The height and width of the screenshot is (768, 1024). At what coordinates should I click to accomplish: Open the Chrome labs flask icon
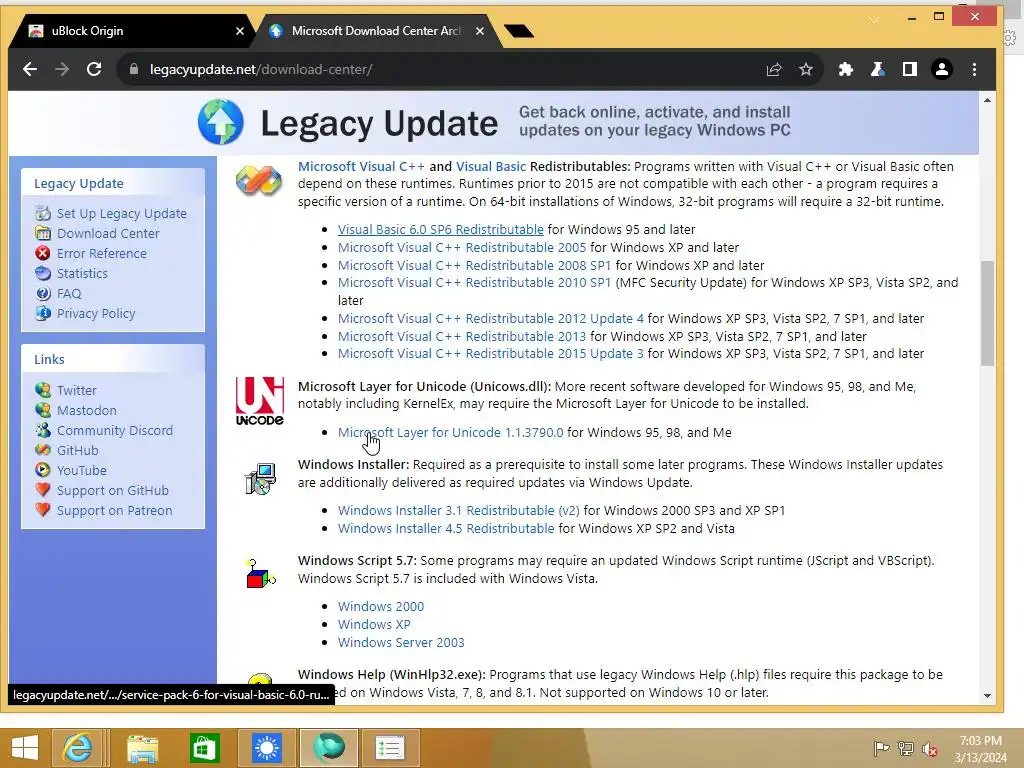[x=878, y=69]
